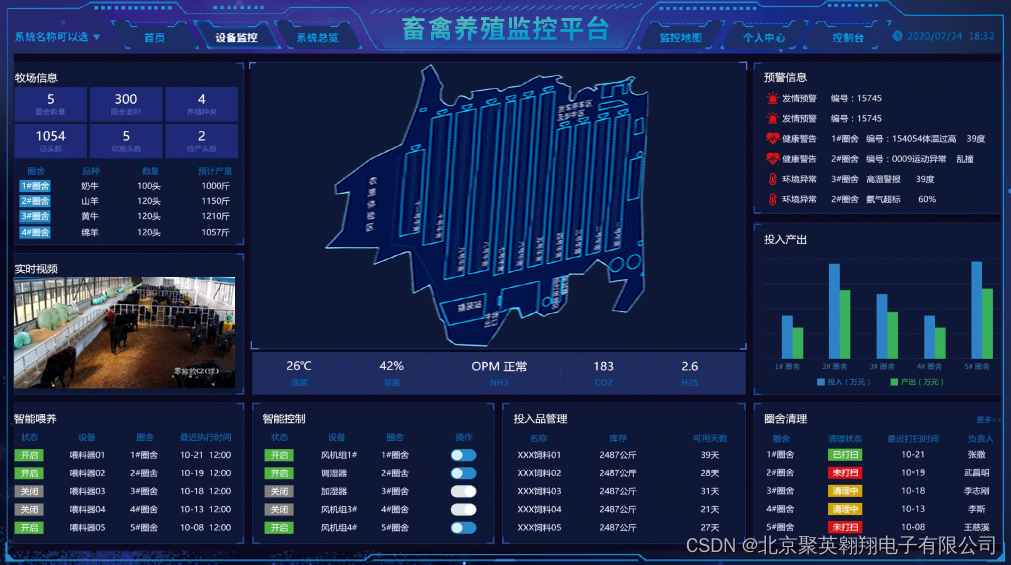Screen dimensions: 1011x565
Task: Click the farm layout map
Action: click(488, 205)
